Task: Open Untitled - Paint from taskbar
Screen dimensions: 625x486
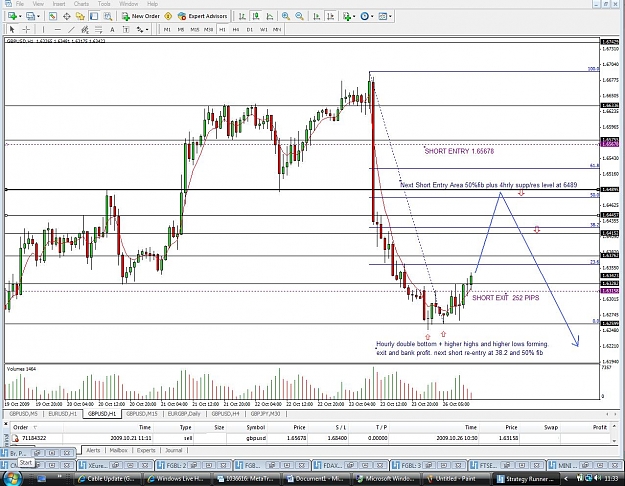Action: click(456, 478)
